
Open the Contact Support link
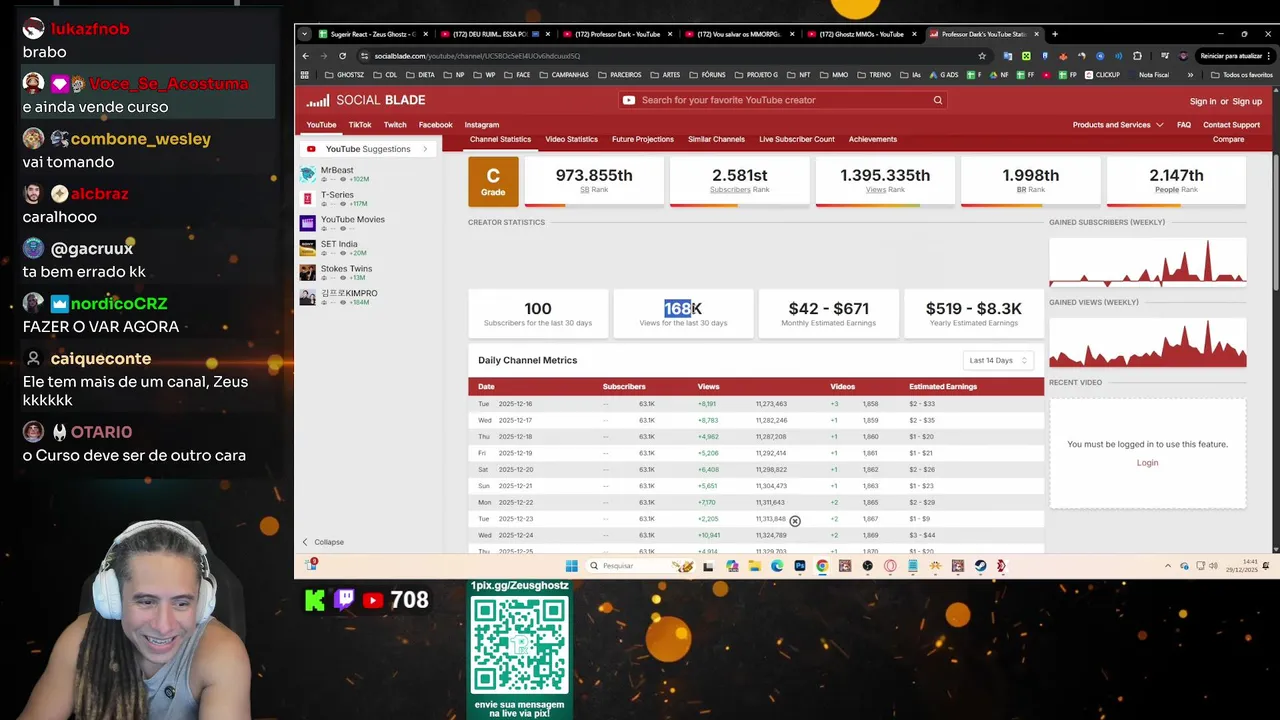(x=1231, y=125)
